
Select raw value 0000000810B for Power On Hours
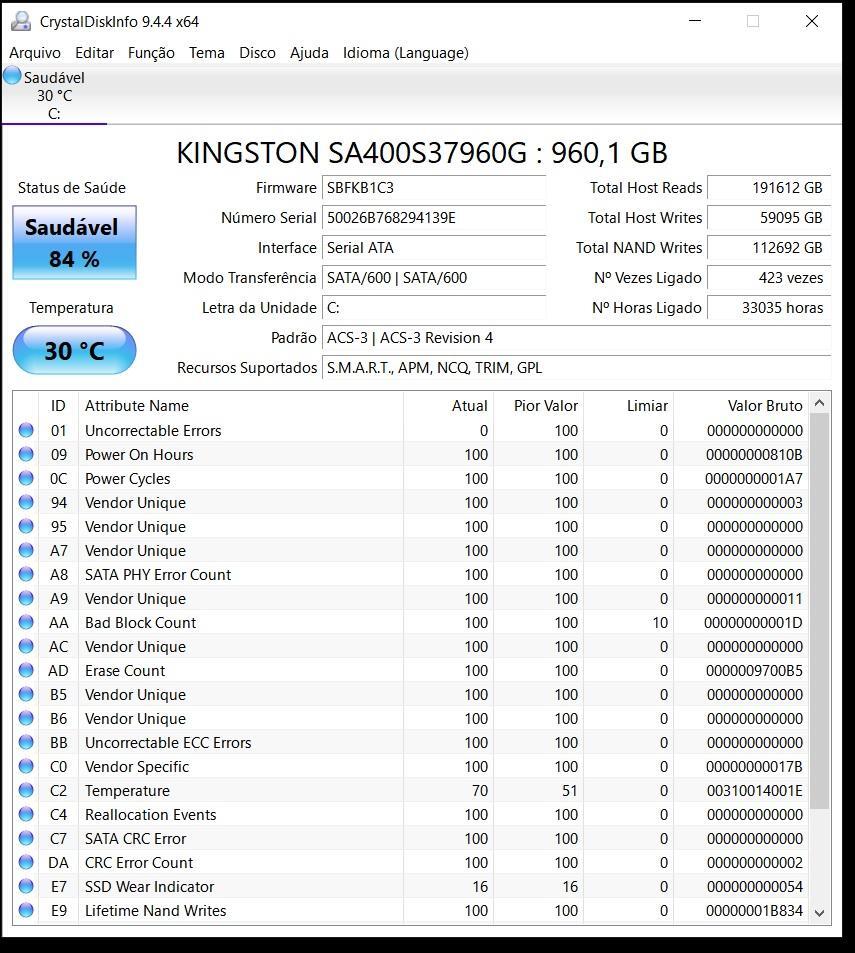tap(754, 455)
